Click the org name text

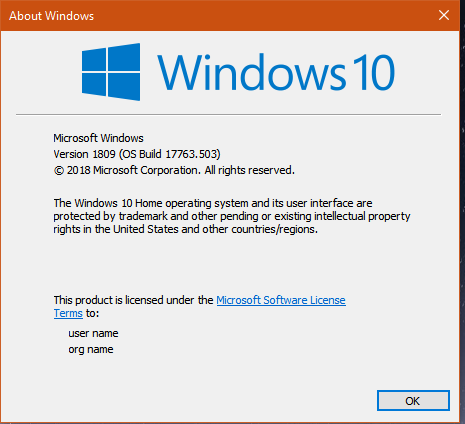click(x=91, y=349)
